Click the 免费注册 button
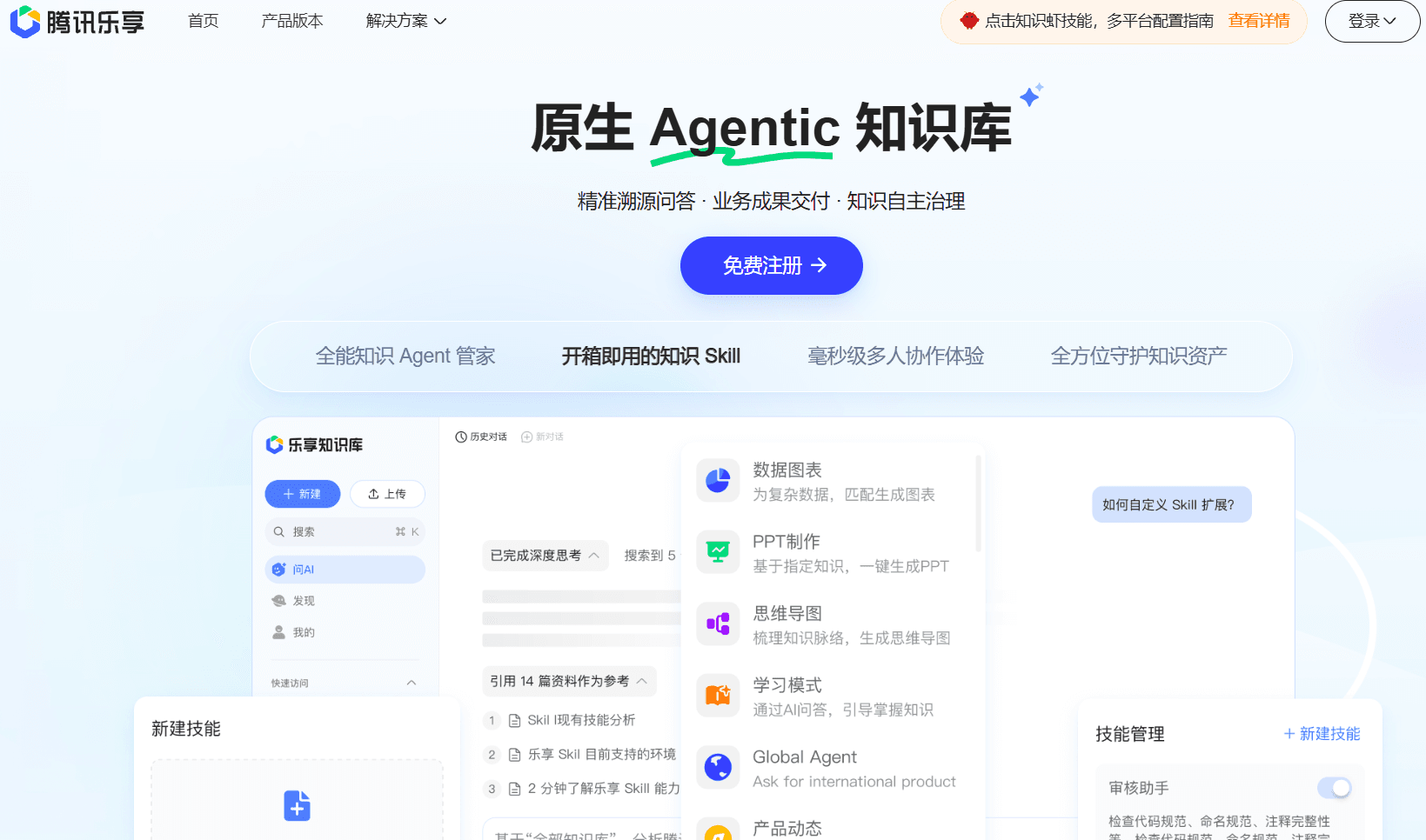Screen dimensions: 1426x840 772,265
